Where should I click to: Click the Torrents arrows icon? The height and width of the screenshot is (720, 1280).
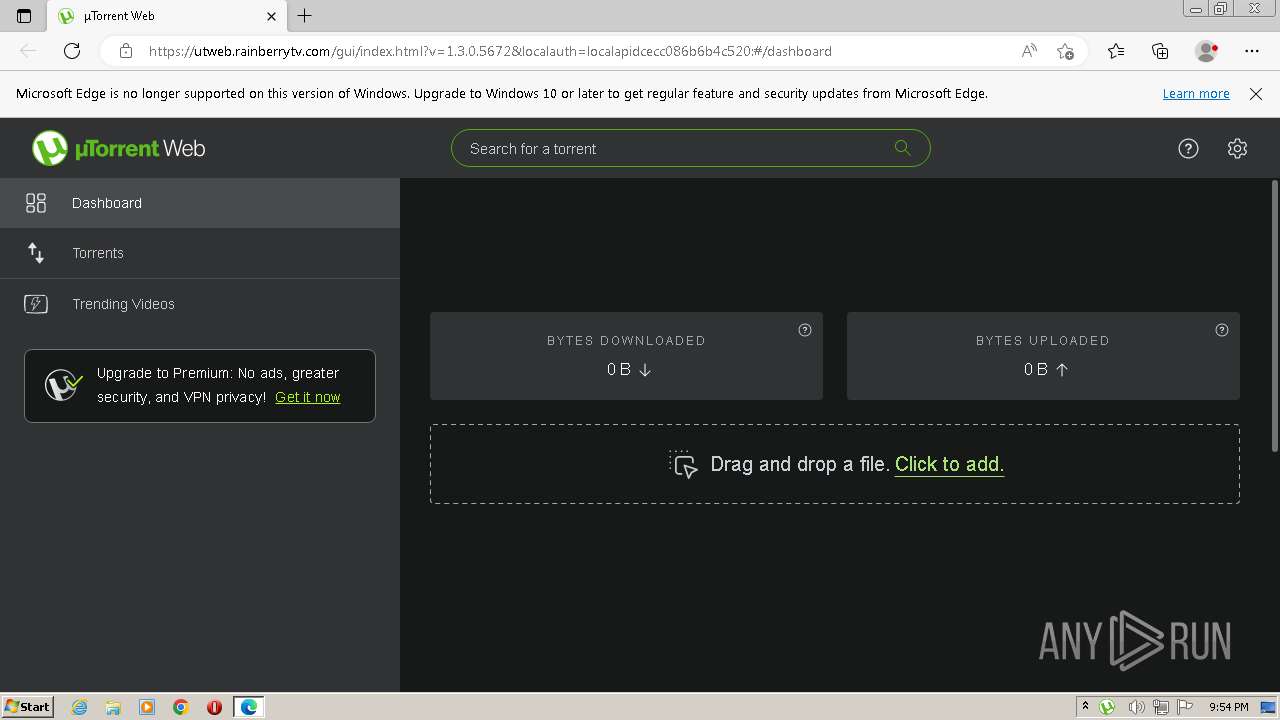pos(36,253)
